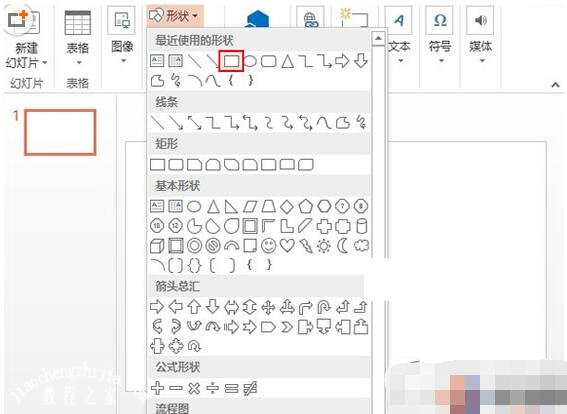567x414 pixels.
Task: Select the smiley face shape
Action: (268, 246)
